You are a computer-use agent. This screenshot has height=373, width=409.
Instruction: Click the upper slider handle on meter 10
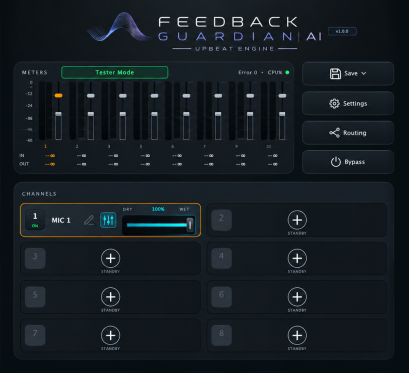(x=282, y=96)
